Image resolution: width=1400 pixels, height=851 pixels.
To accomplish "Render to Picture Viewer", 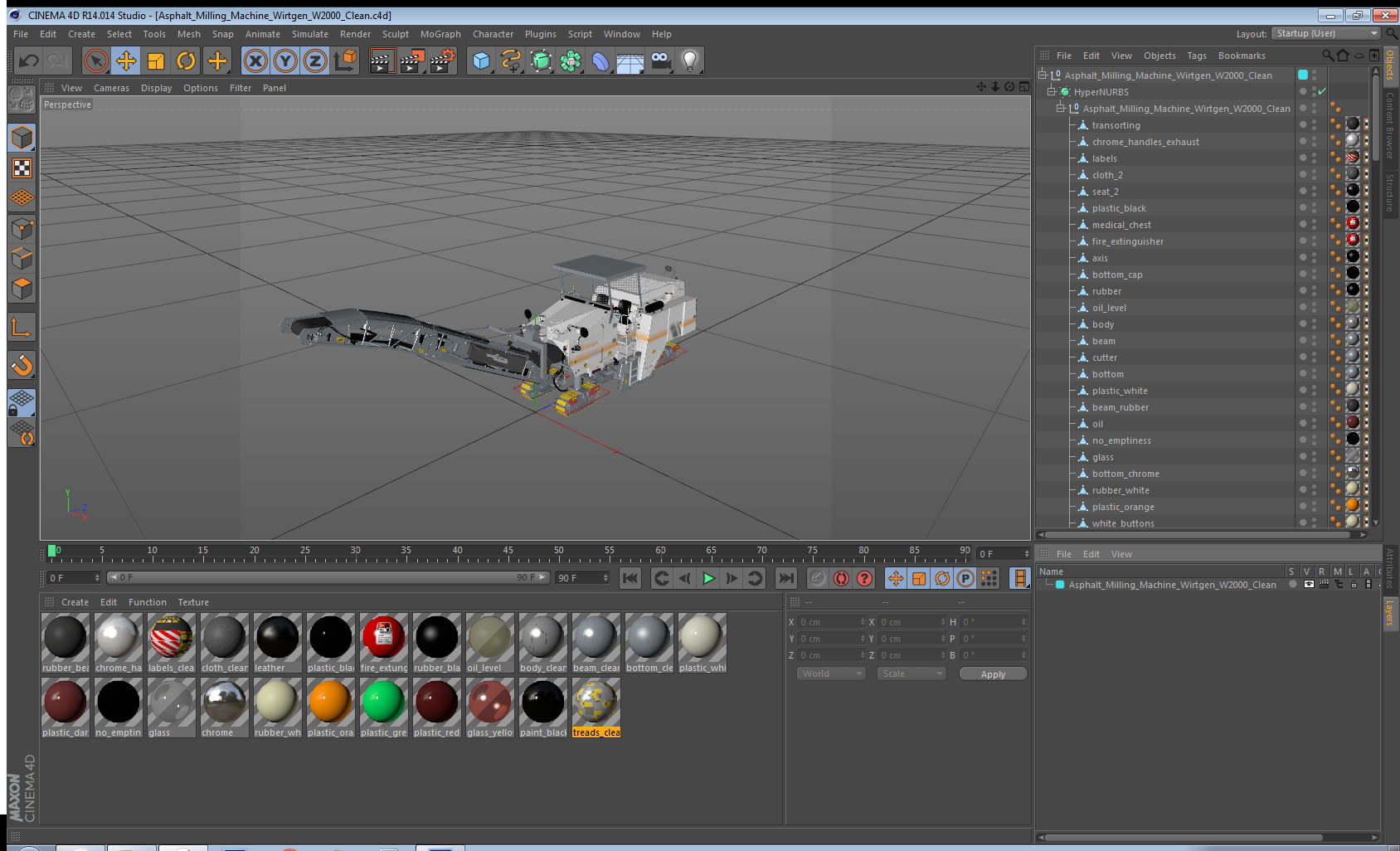I will [411, 61].
